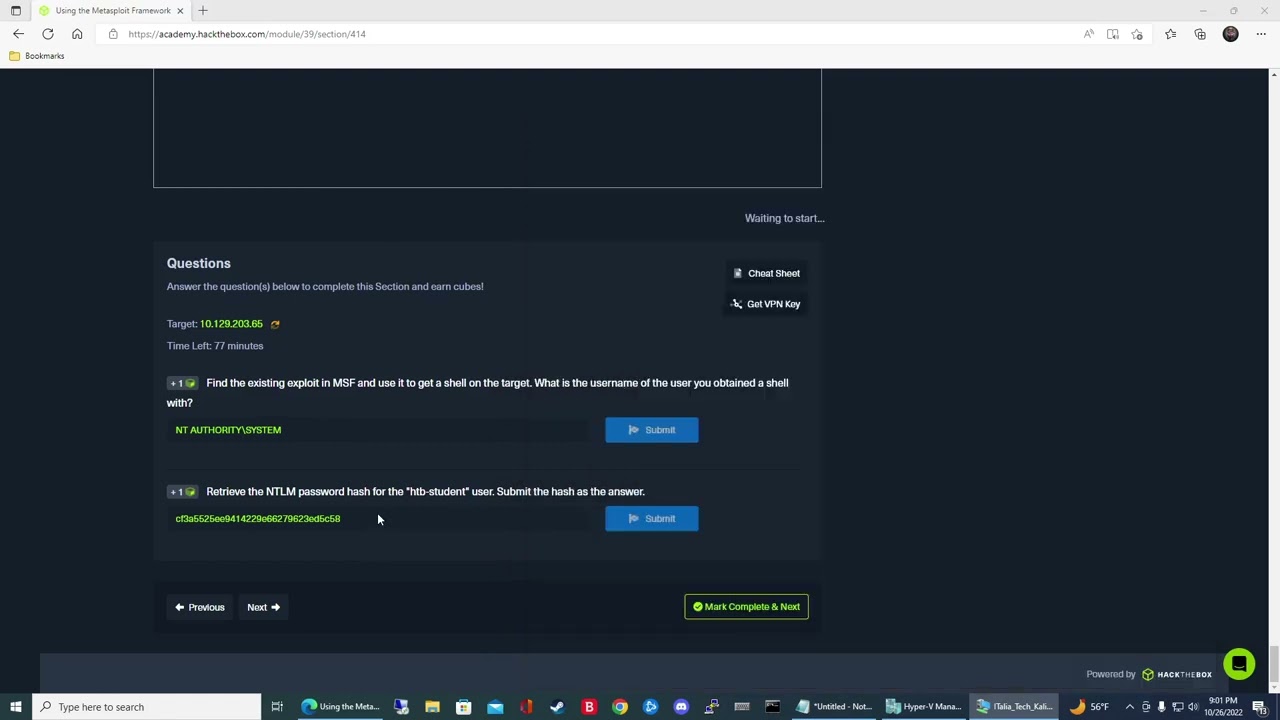
Task: Click the Cheat Sheet button
Action: pyautogui.click(x=766, y=273)
